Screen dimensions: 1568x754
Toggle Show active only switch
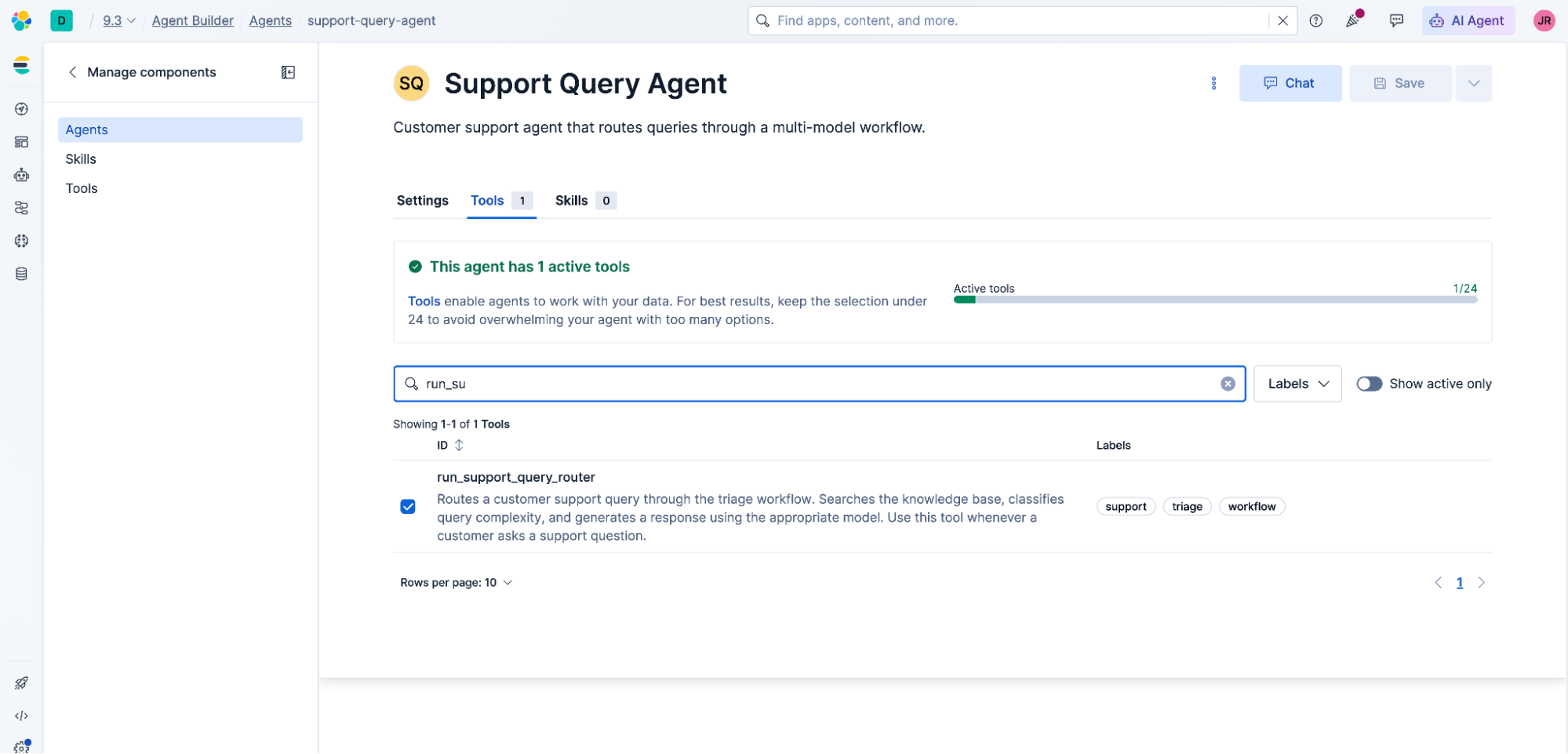point(1369,384)
